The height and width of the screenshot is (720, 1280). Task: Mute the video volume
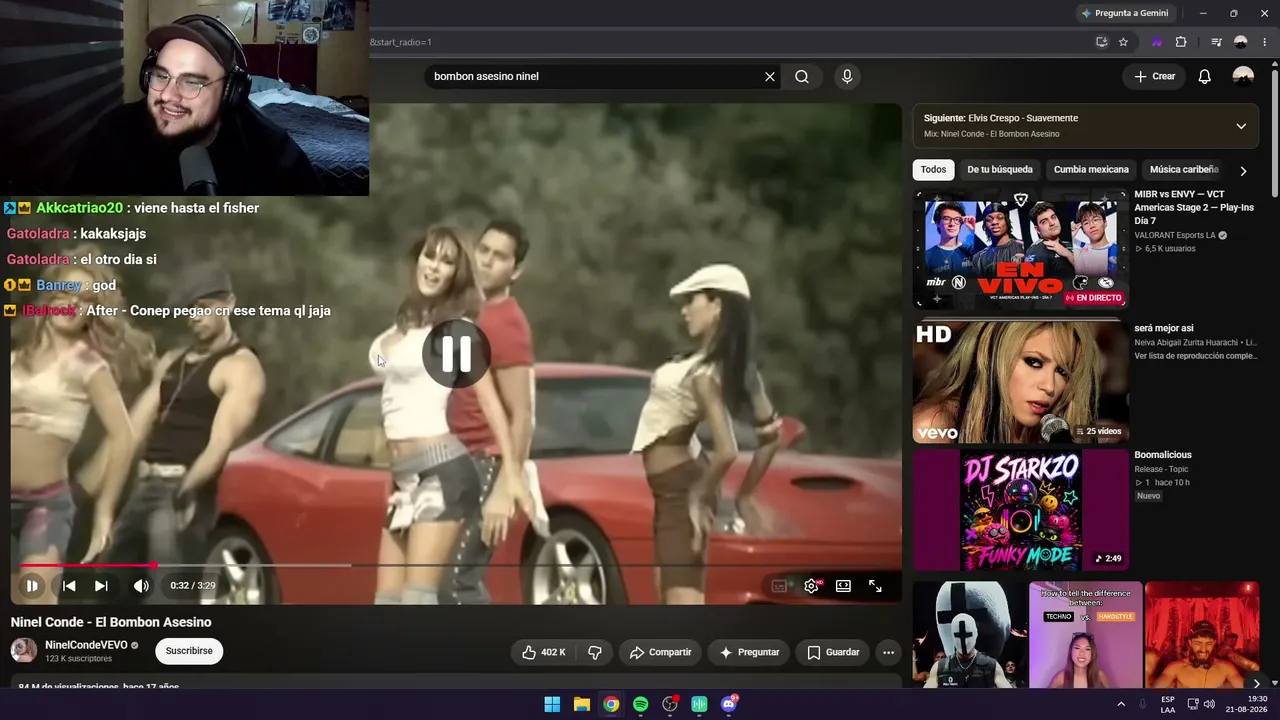point(141,586)
